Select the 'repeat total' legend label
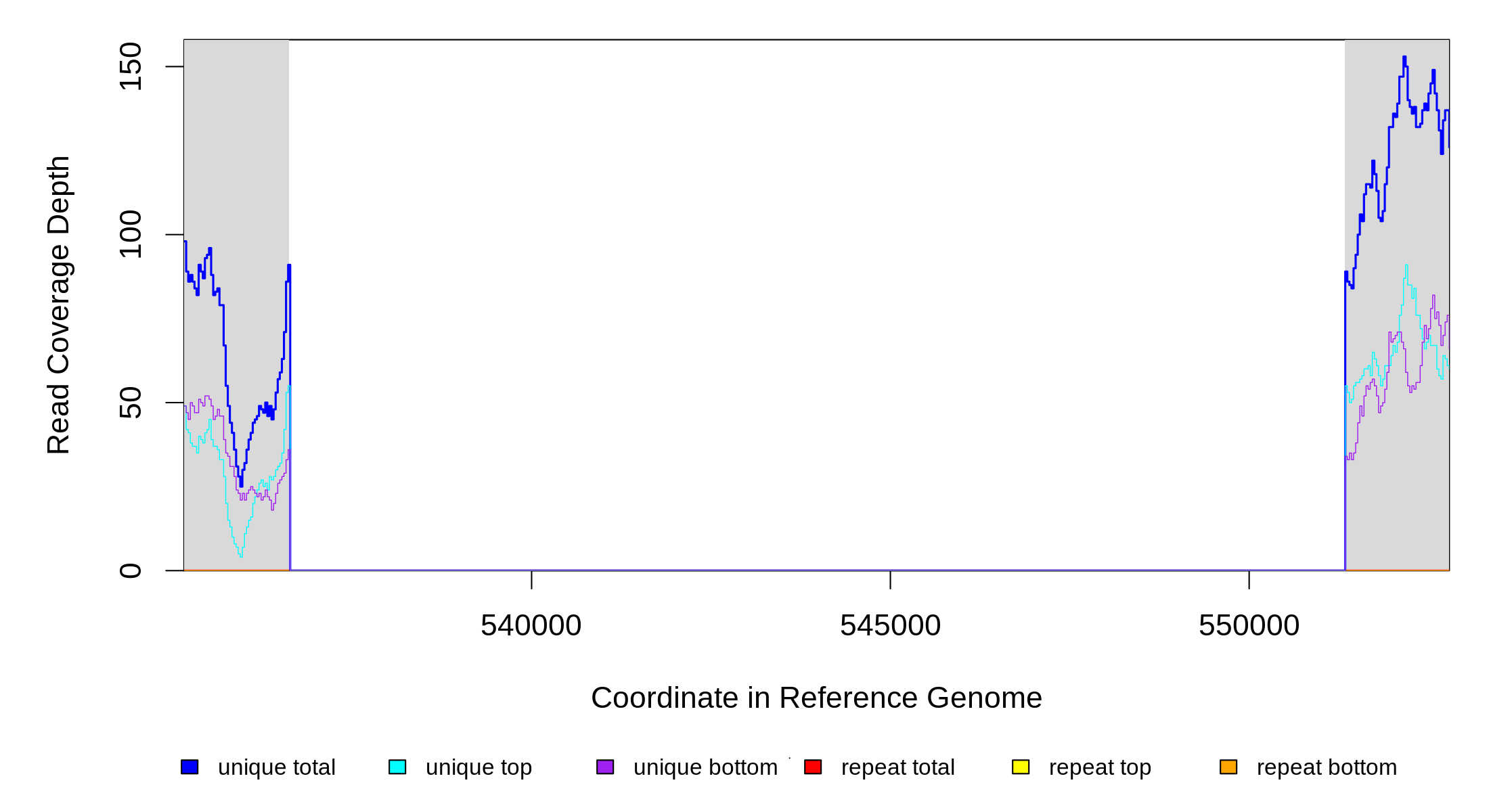The height and width of the screenshot is (812, 1489). pos(897,767)
